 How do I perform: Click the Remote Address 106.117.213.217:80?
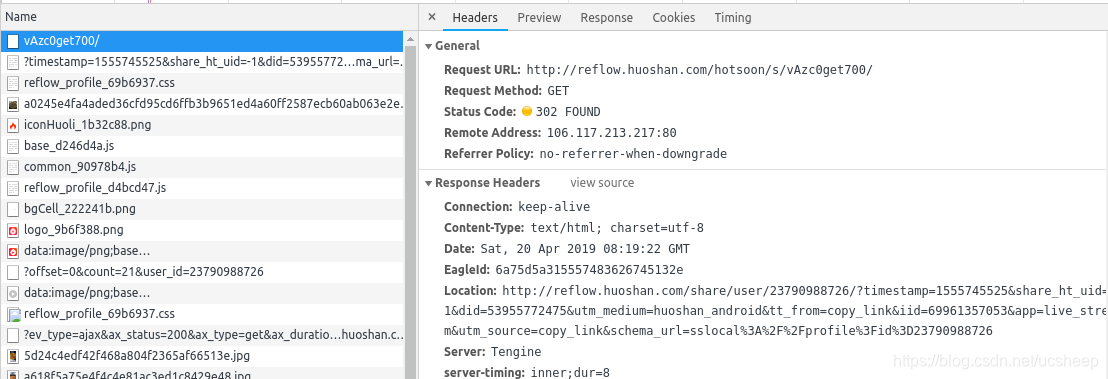(611, 133)
